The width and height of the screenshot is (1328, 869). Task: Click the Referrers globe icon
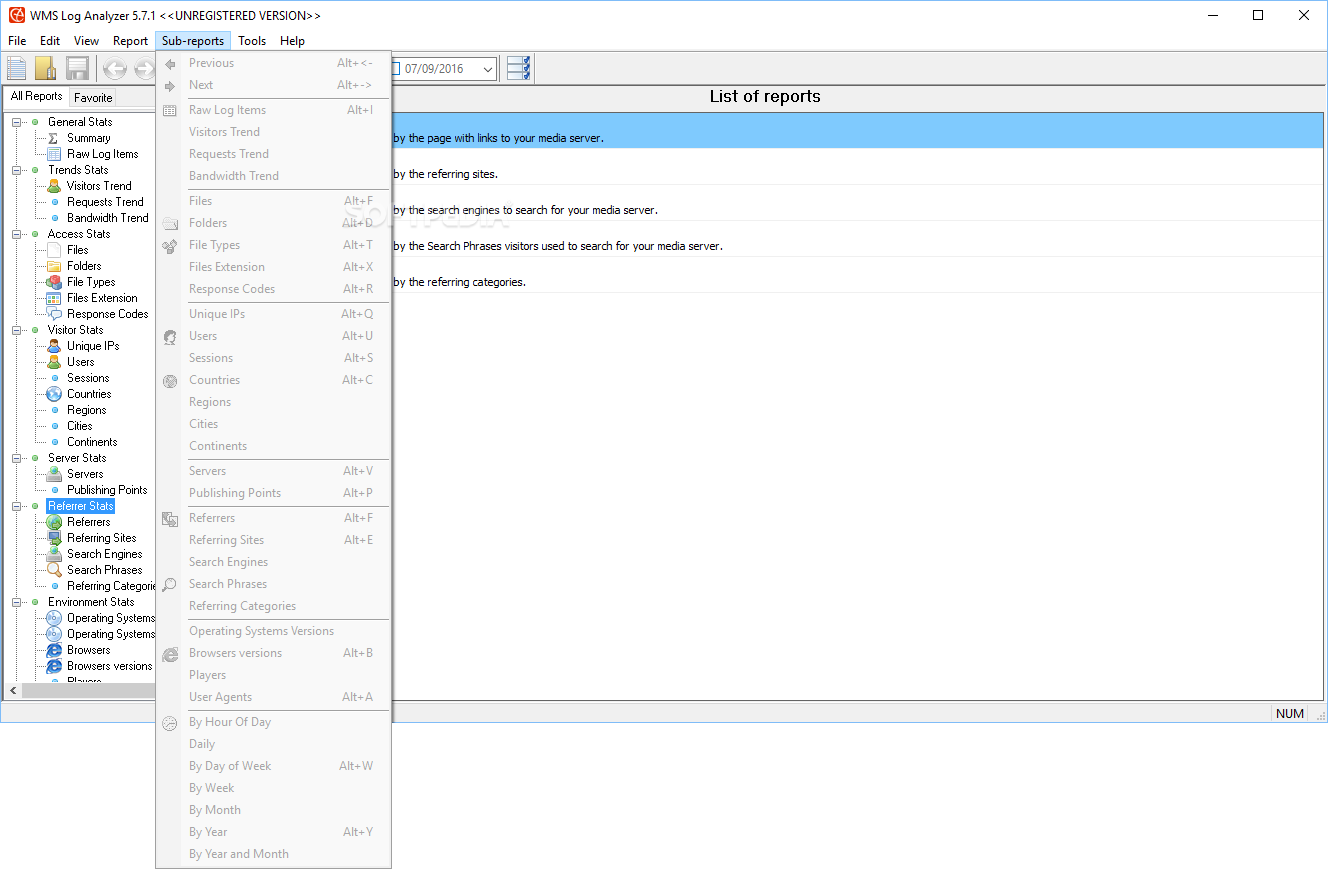tap(54, 522)
